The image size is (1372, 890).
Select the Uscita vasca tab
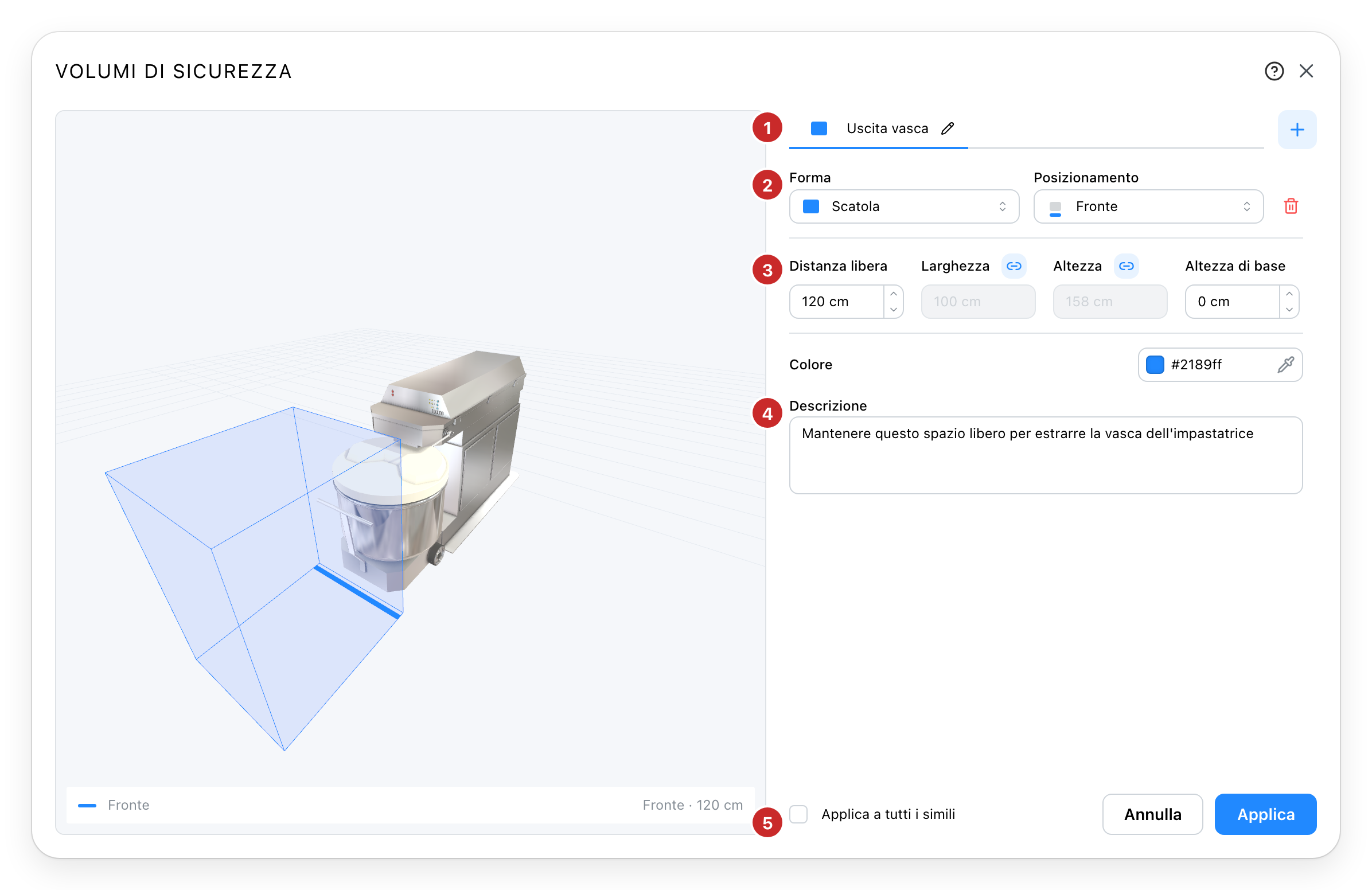(x=879, y=128)
